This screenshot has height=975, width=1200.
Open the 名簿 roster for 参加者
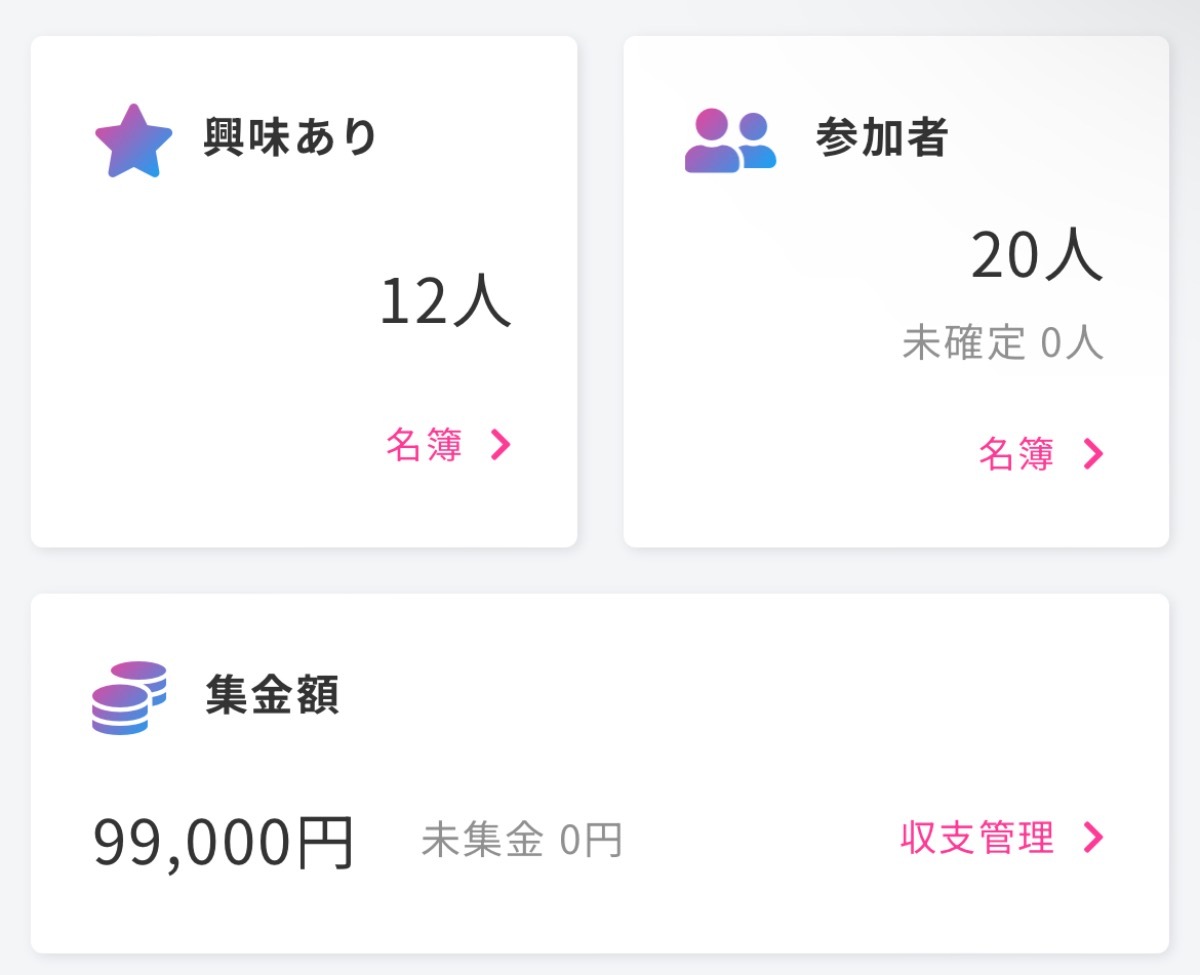(x=1016, y=455)
